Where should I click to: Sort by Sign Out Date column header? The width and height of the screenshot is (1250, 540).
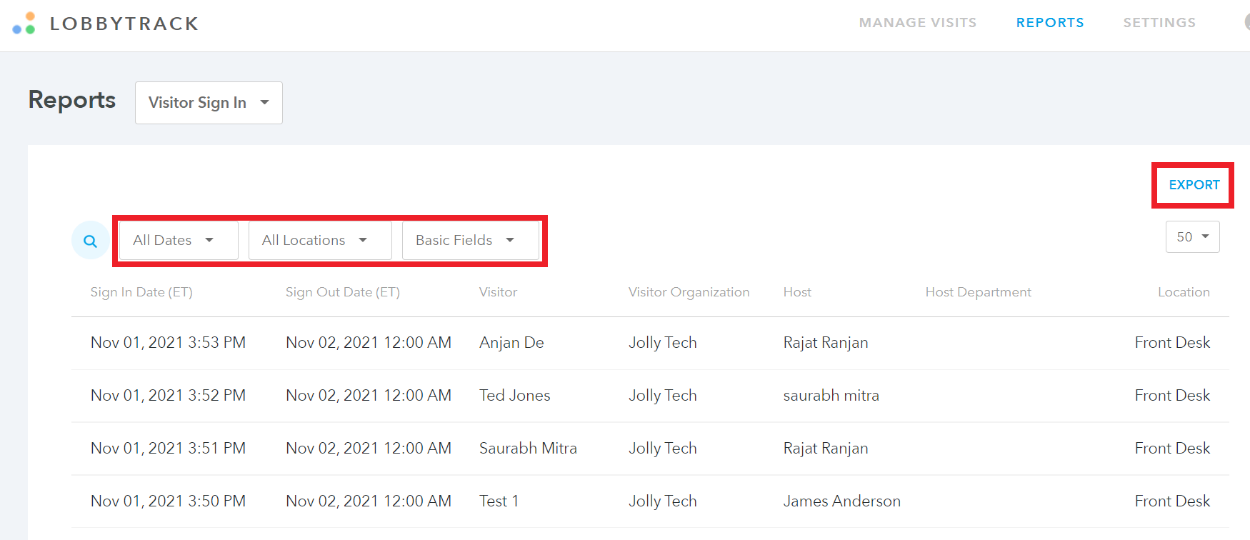click(342, 293)
